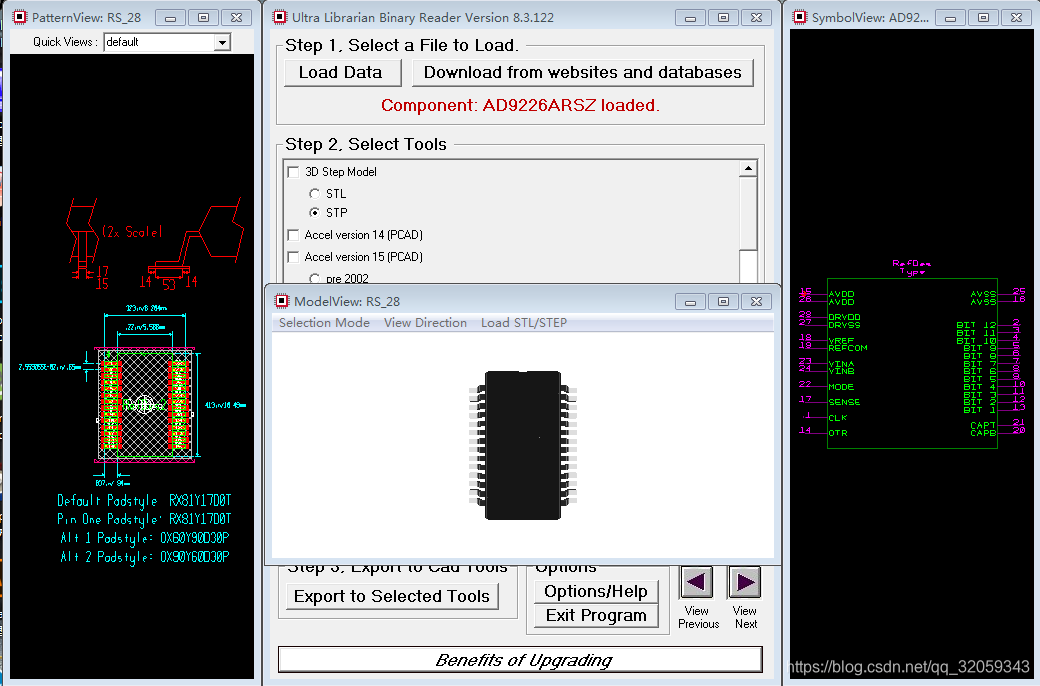The image size is (1040, 686).
Task: Click Export to Selected Tools button
Action: coord(392,596)
